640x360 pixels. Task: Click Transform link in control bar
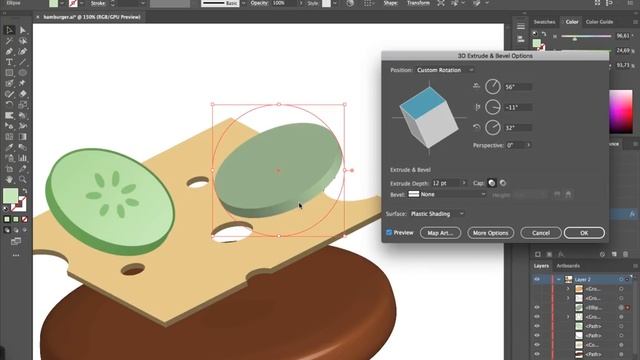coord(418,3)
